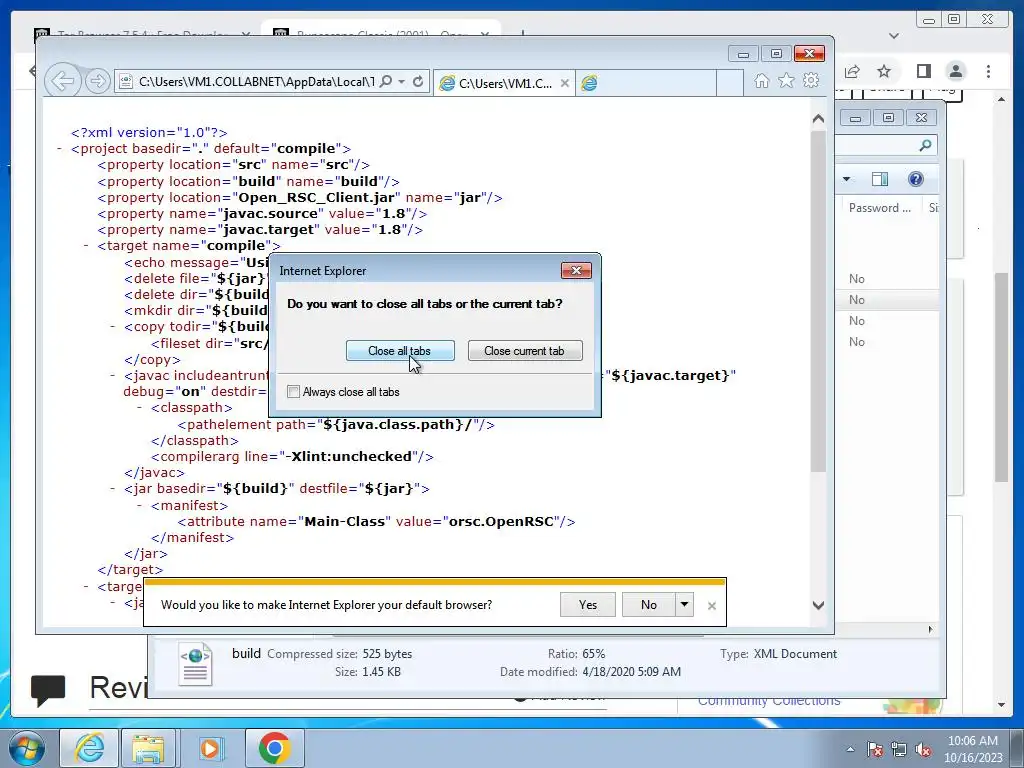Click the IE page scroll-up arrow
This screenshot has height=768, width=1024.
point(818,119)
